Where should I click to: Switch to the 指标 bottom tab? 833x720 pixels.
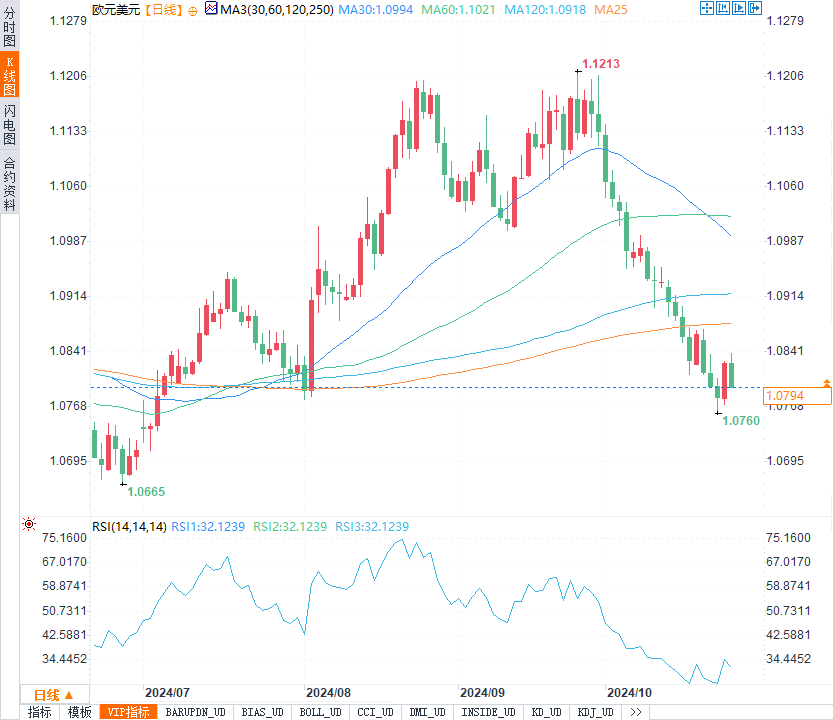[x=40, y=712]
